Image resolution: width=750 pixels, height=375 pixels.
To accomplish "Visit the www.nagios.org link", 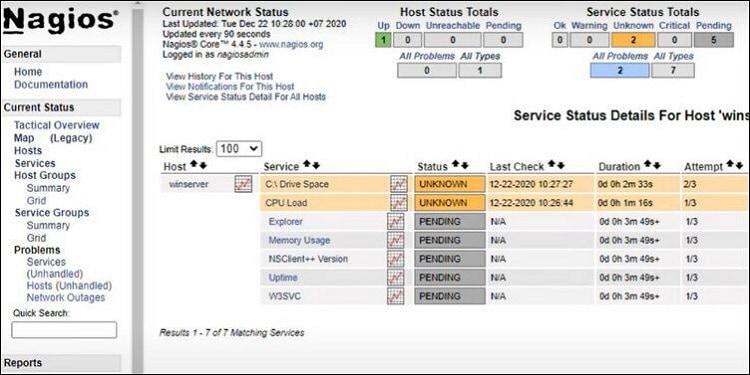I will coord(291,44).
